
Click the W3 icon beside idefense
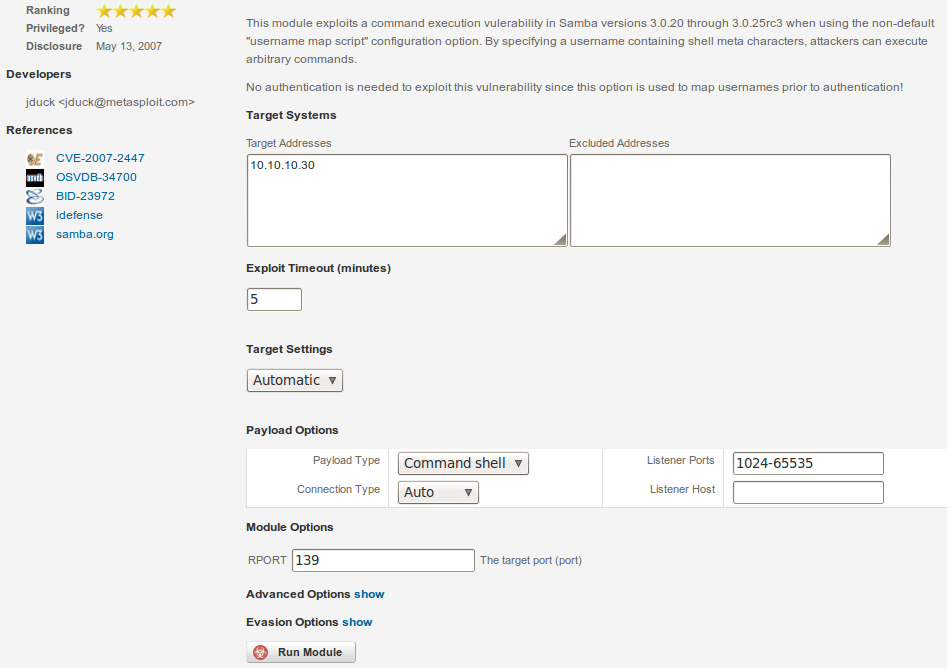35,215
